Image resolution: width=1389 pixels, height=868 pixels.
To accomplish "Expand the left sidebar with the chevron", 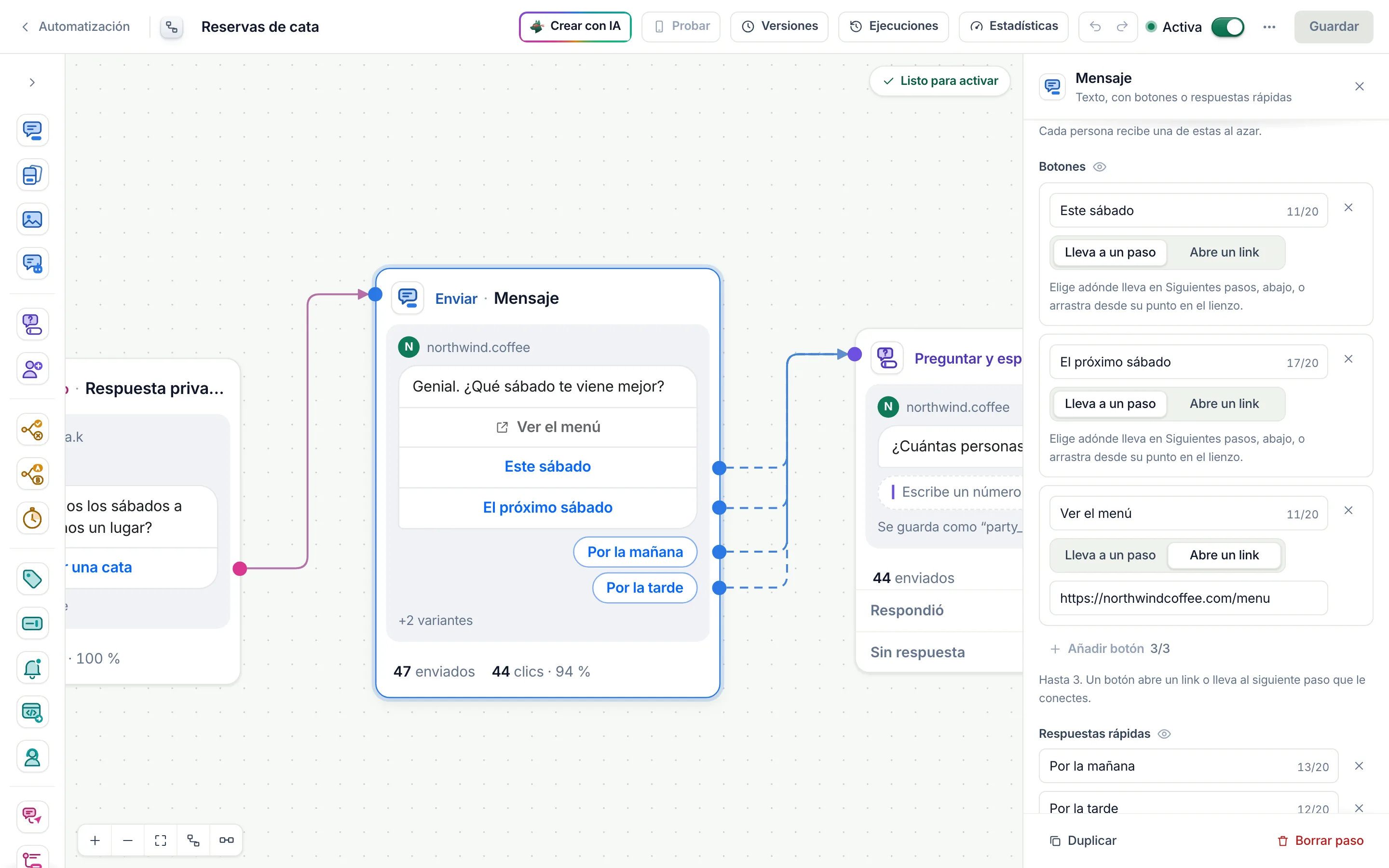I will pyautogui.click(x=32, y=82).
